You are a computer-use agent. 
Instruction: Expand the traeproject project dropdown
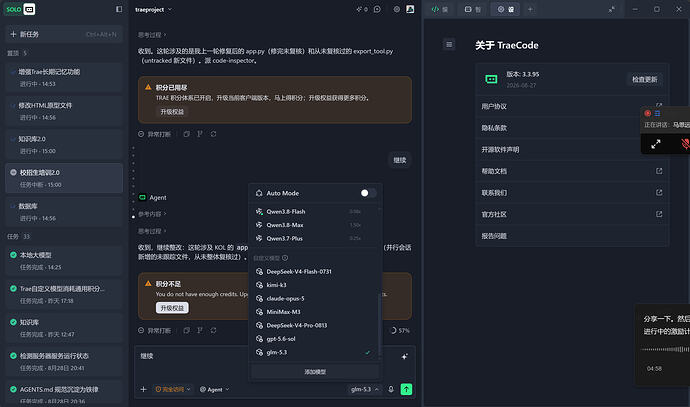pyautogui.click(x=154, y=9)
